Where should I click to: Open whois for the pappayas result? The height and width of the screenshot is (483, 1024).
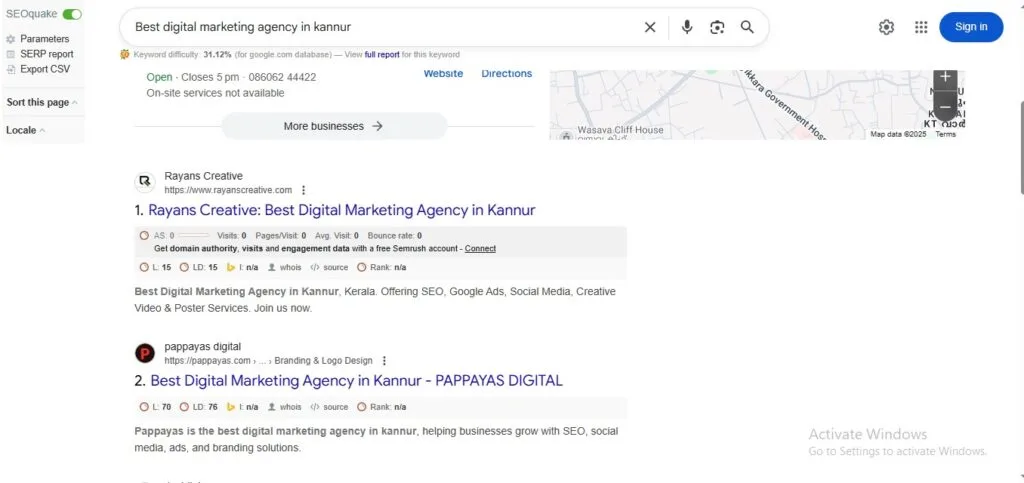click(285, 407)
